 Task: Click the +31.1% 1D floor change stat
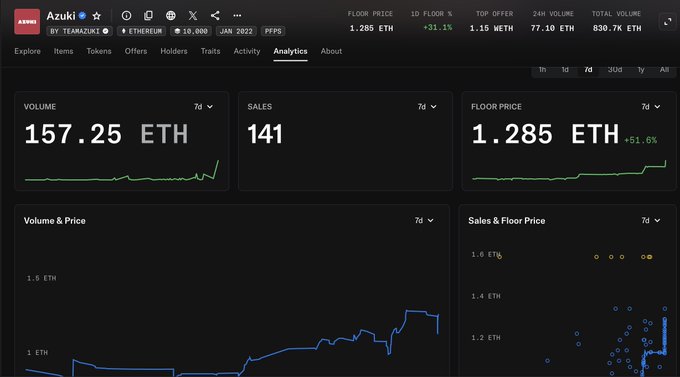(438, 28)
